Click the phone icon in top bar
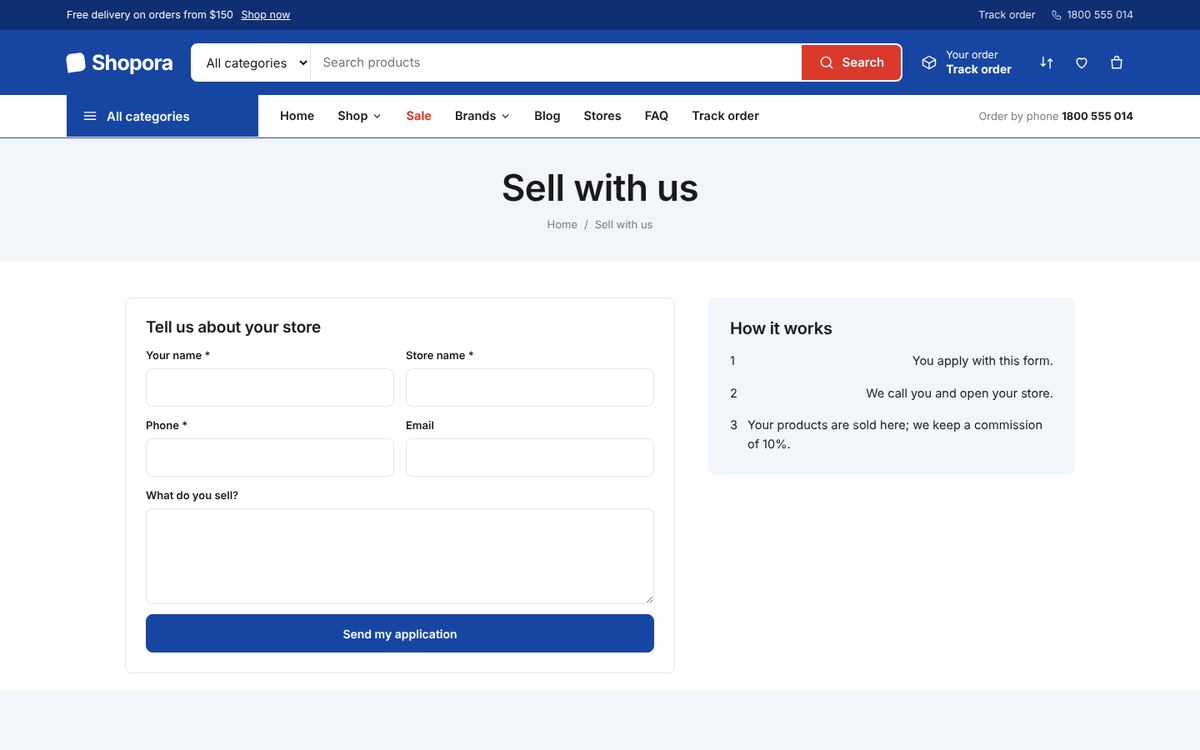The image size is (1200, 750). 1056,15
